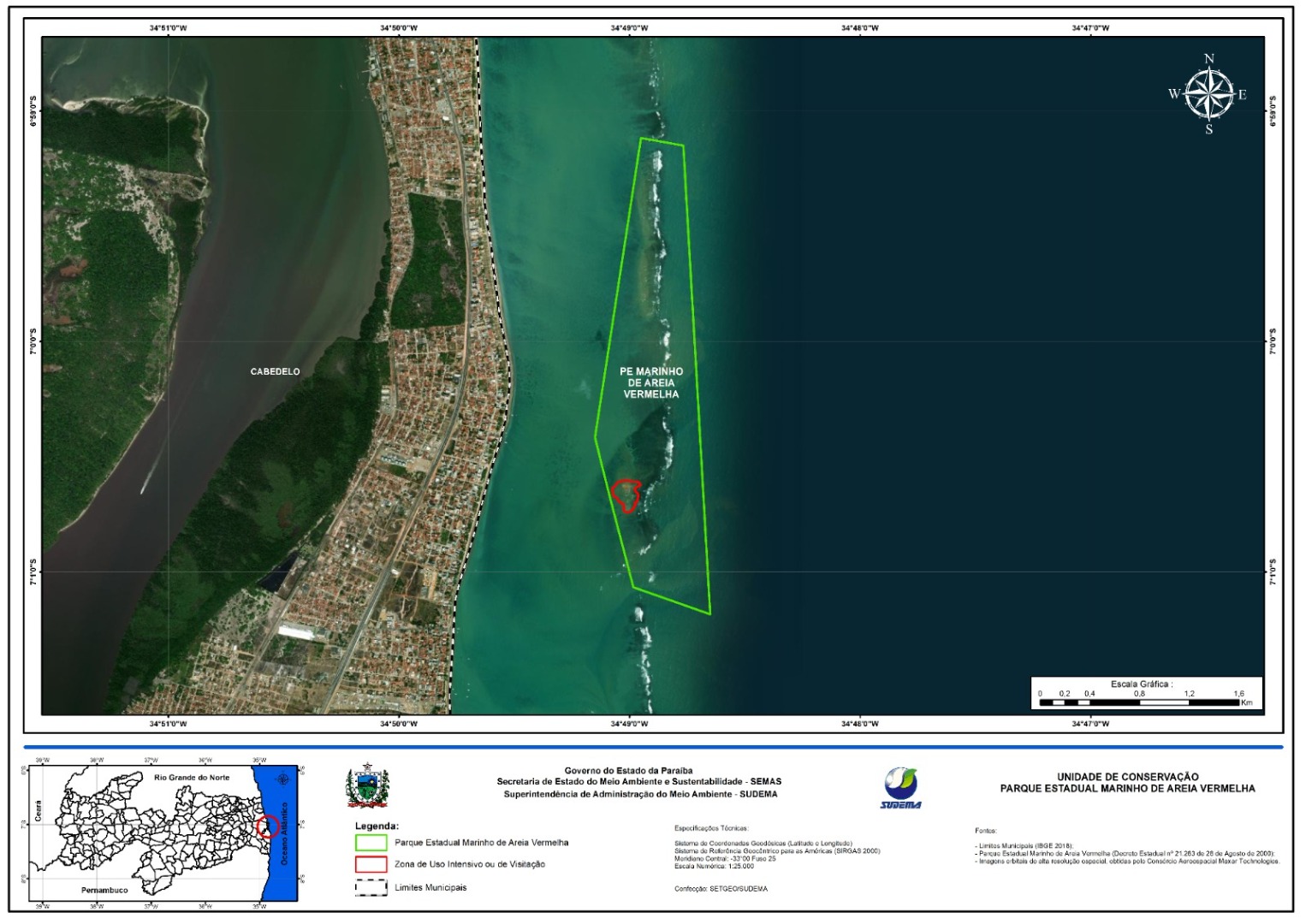The width and height of the screenshot is (1306, 924).
Task: Click the Legenda heading
Action: (x=377, y=826)
